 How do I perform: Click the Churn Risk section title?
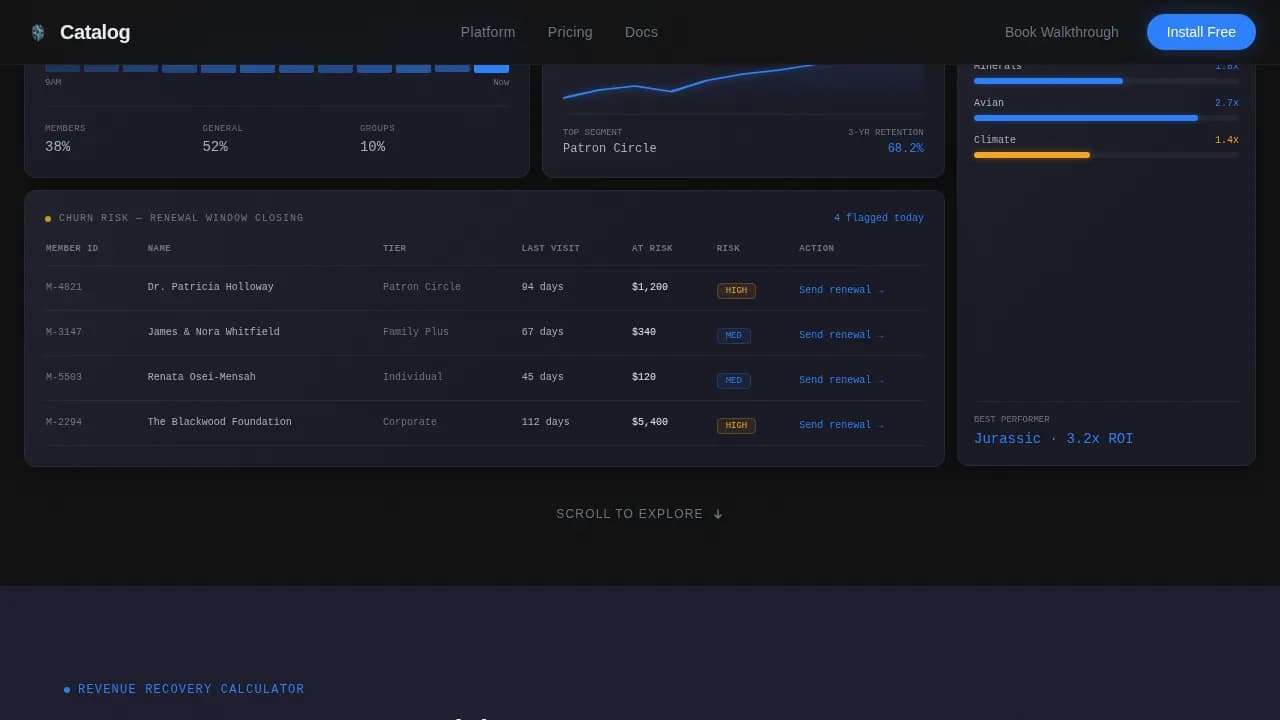[x=181, y=218]
